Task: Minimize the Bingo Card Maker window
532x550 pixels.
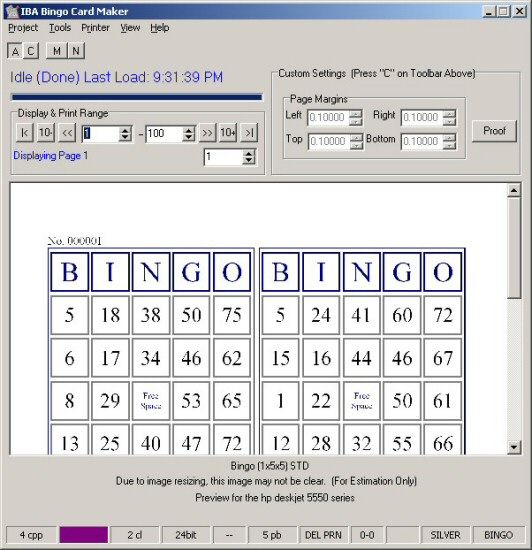Action: click(489, 12)
